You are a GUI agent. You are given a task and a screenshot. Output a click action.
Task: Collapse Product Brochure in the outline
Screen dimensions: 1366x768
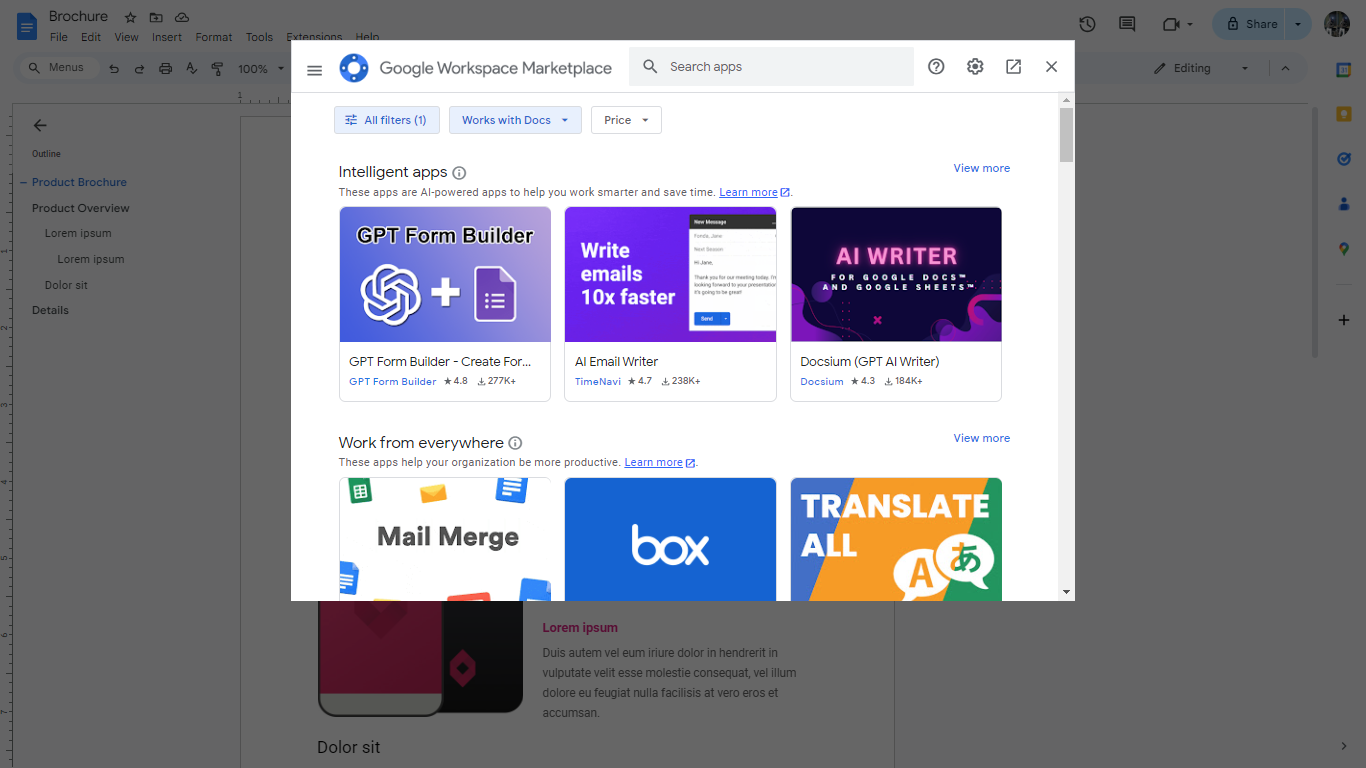23,182
